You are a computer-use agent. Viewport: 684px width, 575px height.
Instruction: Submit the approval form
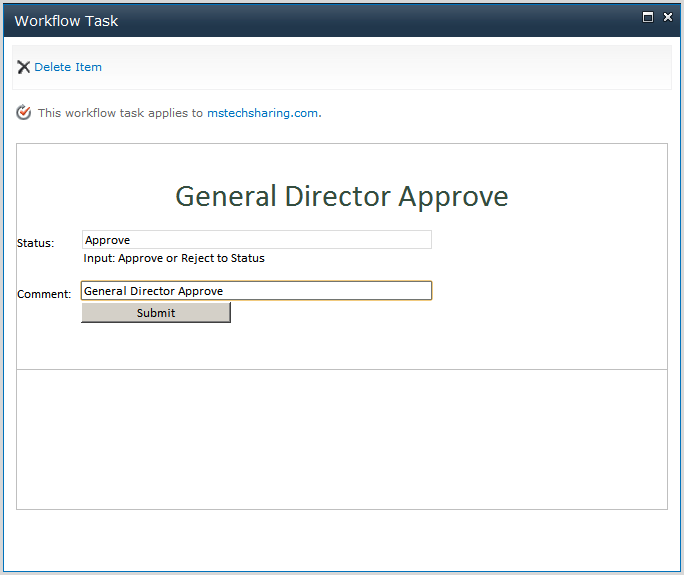(x=156, y=313)
